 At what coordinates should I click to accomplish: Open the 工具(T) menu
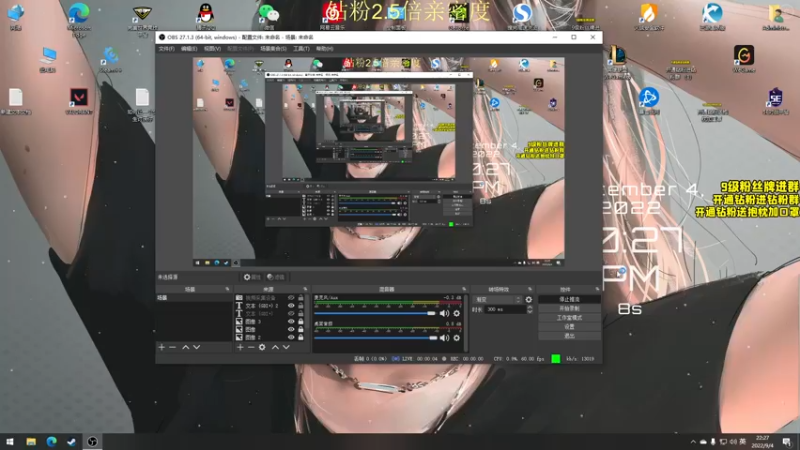(301, 48)
